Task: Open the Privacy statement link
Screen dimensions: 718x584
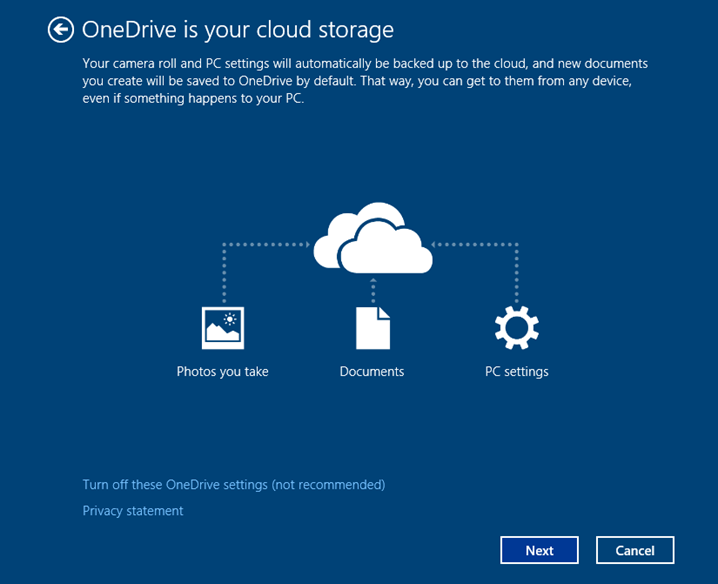Action: pyautogui.click(x=133, y=511)
